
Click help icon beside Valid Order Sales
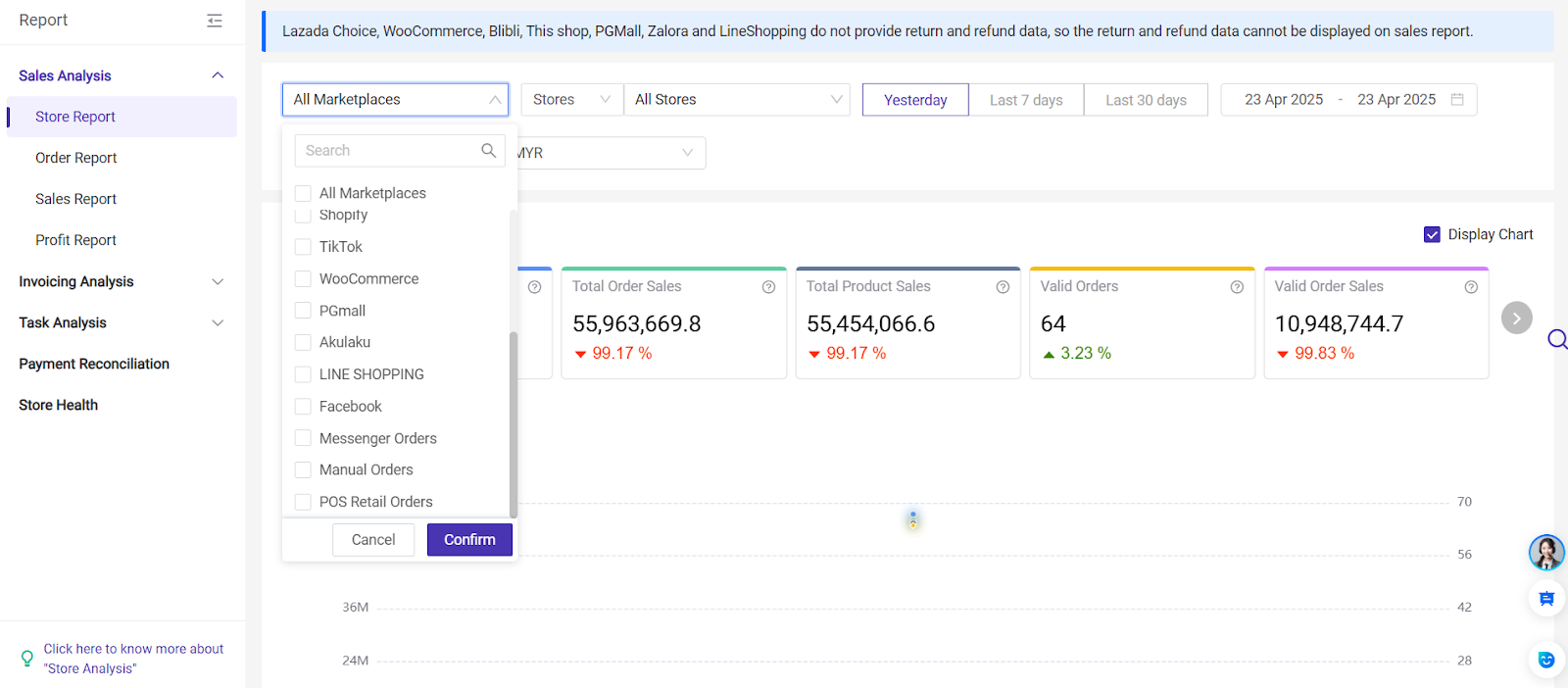(1471, 287)
